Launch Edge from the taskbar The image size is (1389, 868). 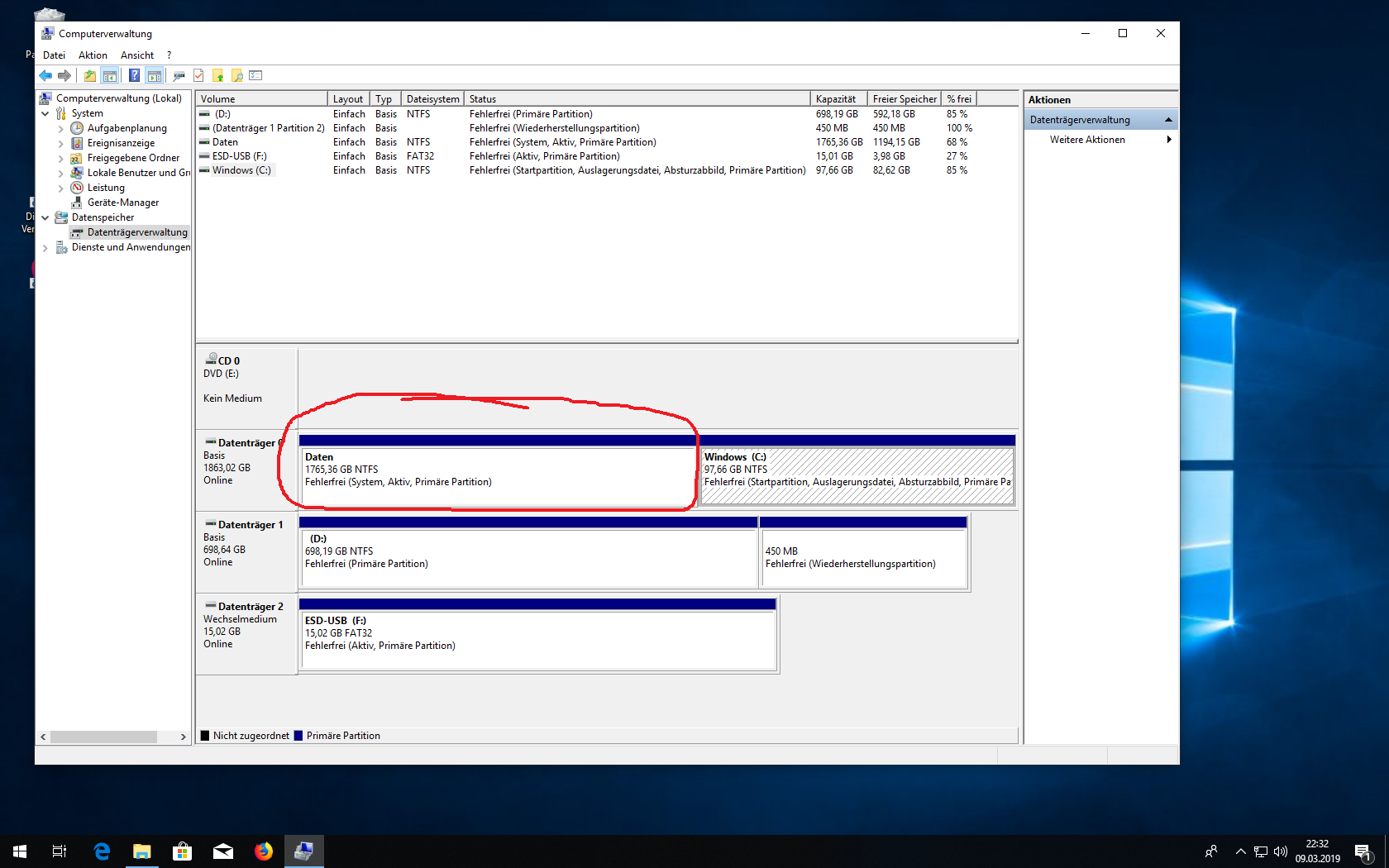pyautogui.click(x=102, y=851)
